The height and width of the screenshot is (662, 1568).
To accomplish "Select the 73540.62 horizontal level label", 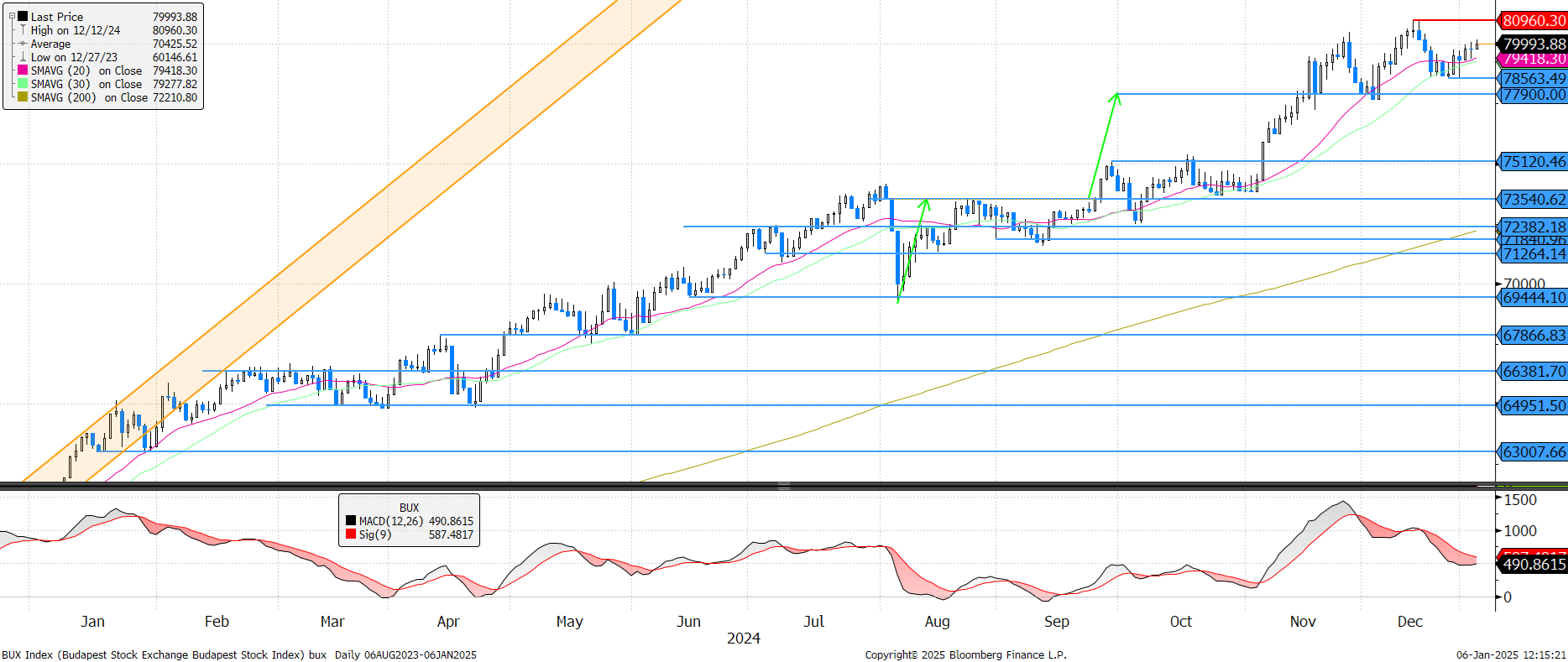I will (1533, 200).
